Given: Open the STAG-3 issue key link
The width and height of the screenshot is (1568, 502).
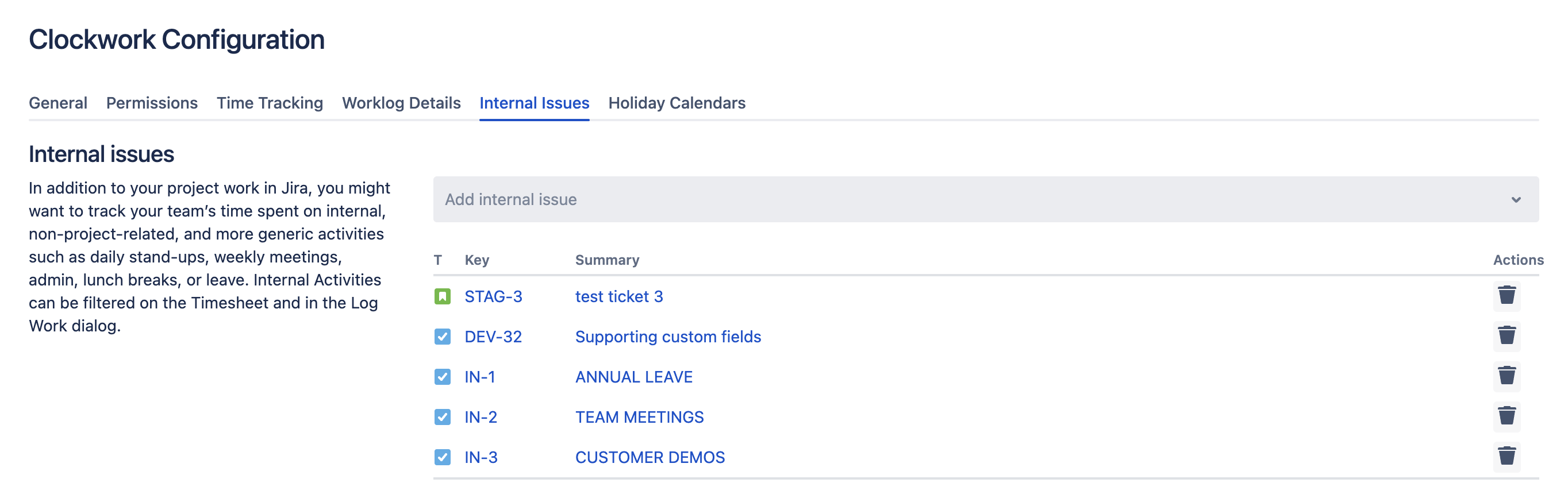Looking at the screenshot, I should click(x=493, y=296).
